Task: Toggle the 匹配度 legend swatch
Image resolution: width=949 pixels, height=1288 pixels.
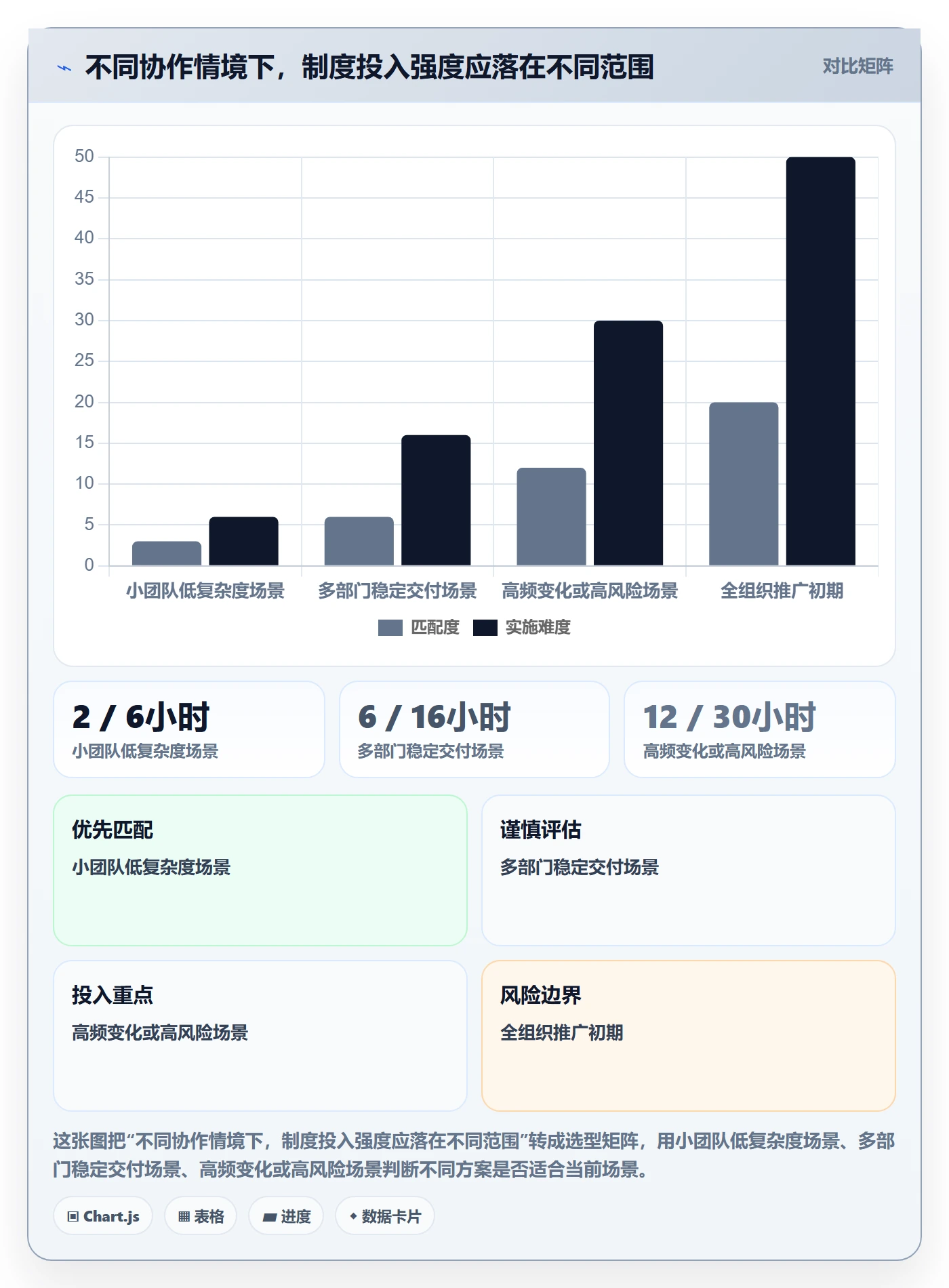Action: tap(390, 628)
